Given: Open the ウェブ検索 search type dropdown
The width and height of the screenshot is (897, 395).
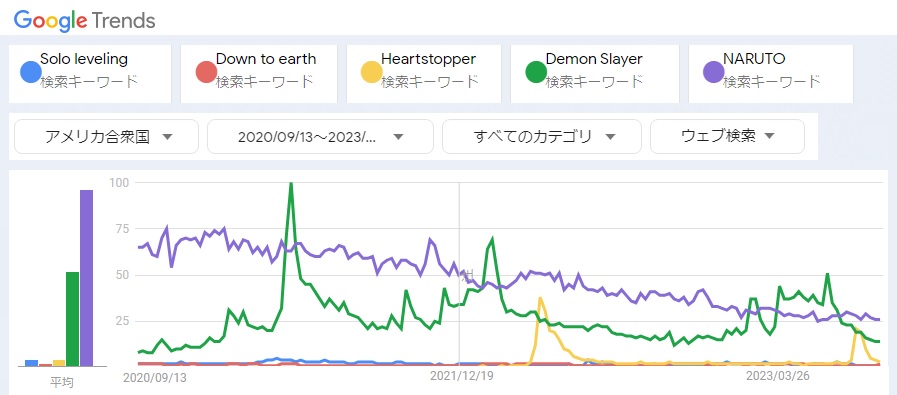Looking at the screenshot, I should (x=727, y=137).
